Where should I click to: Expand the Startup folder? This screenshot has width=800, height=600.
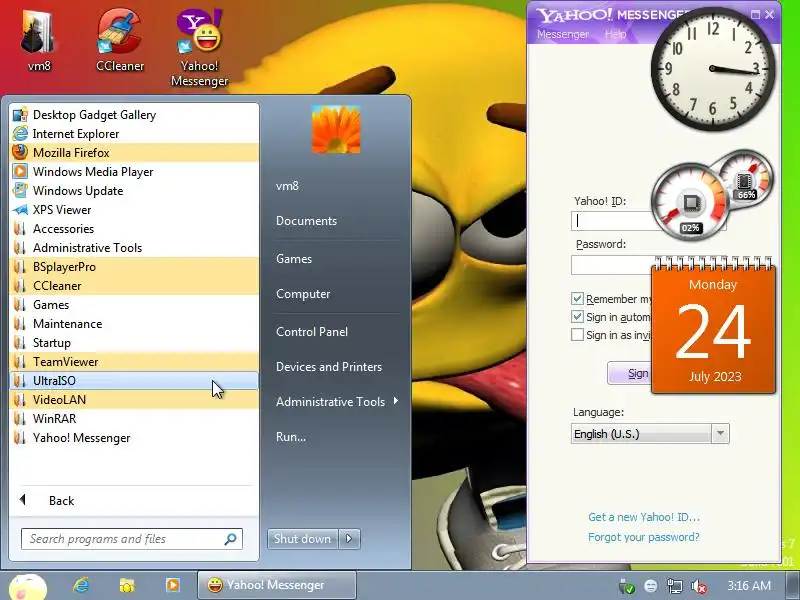(134, 343)
